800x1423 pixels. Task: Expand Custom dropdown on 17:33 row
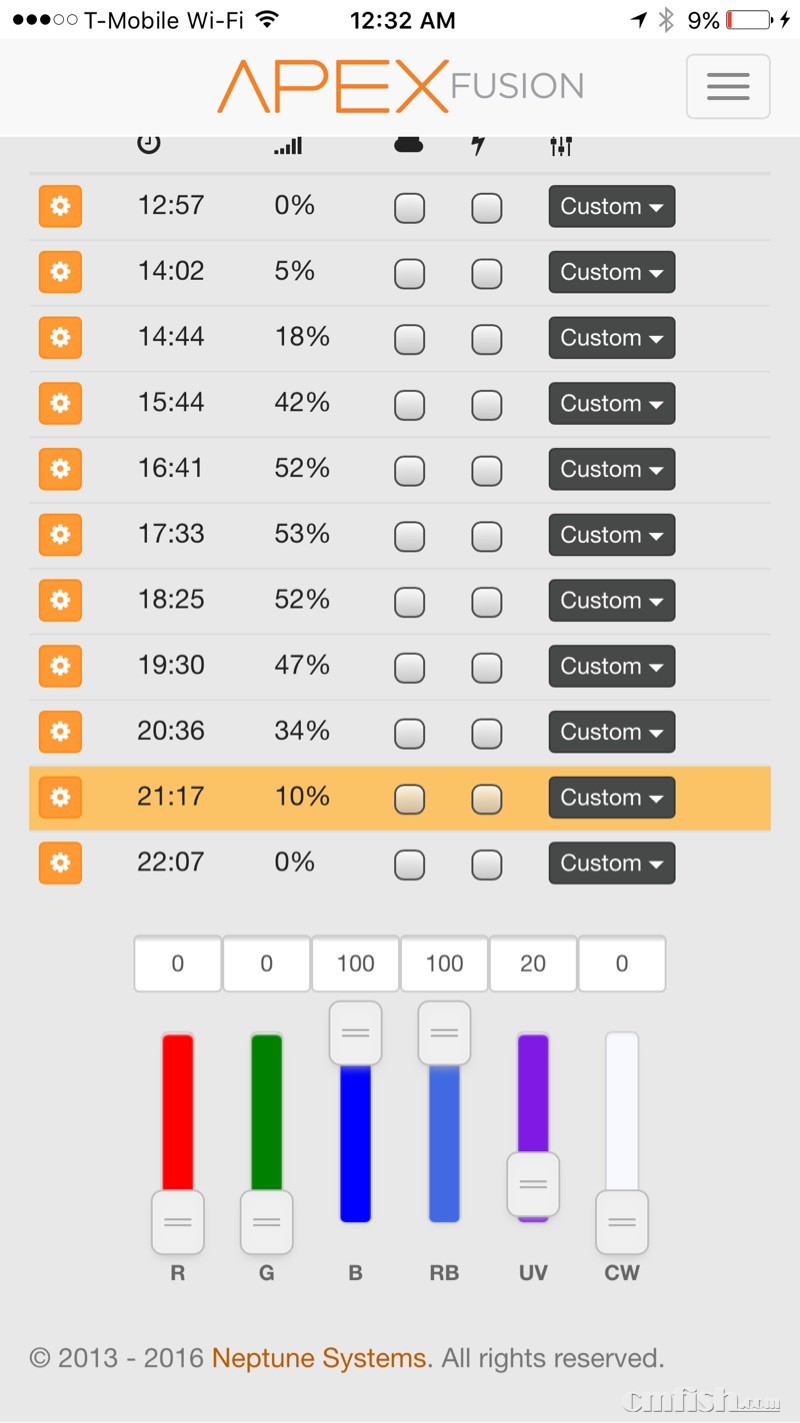tap(611, 535)
